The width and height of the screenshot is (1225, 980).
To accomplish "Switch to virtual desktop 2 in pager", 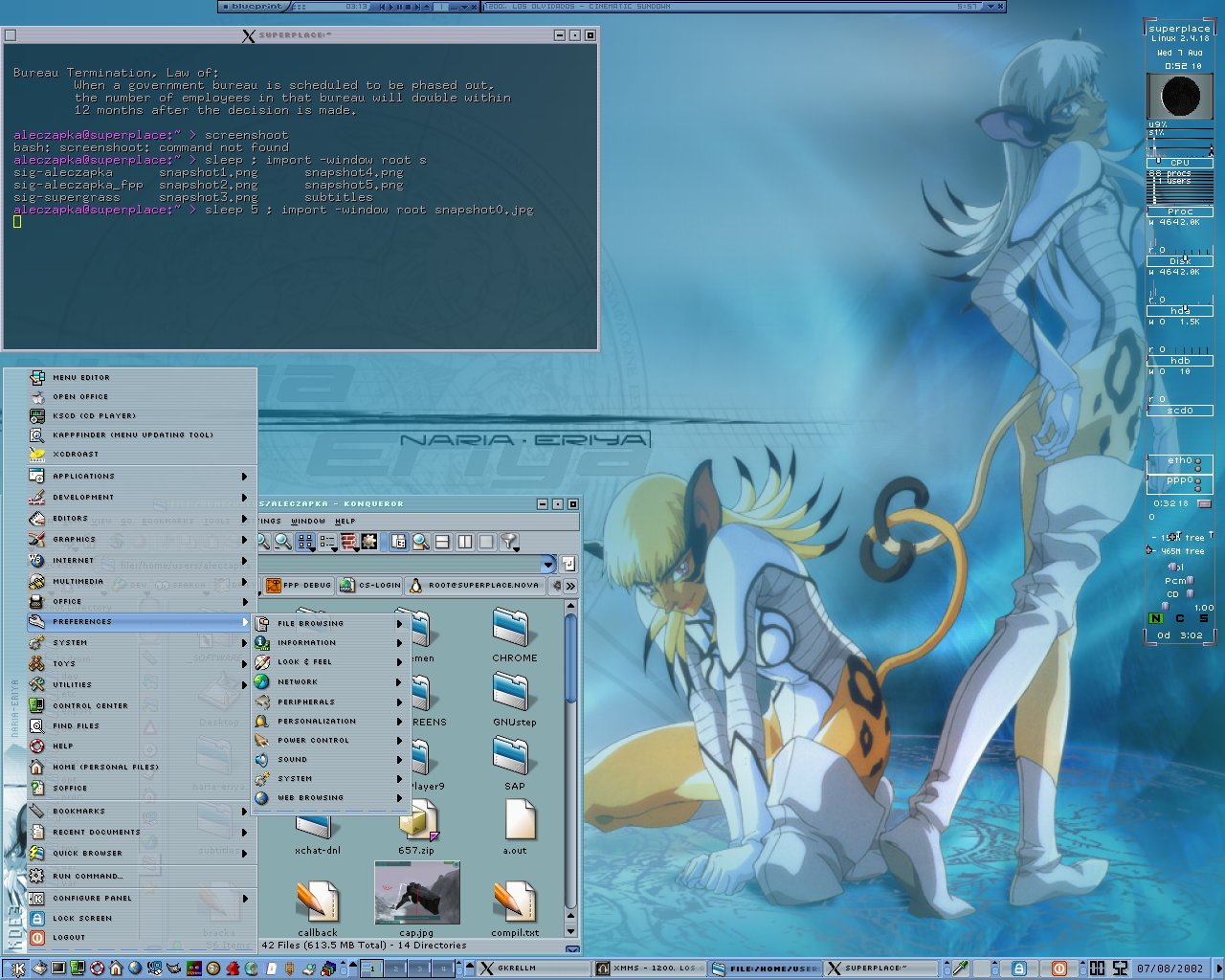I will [396, 969].
